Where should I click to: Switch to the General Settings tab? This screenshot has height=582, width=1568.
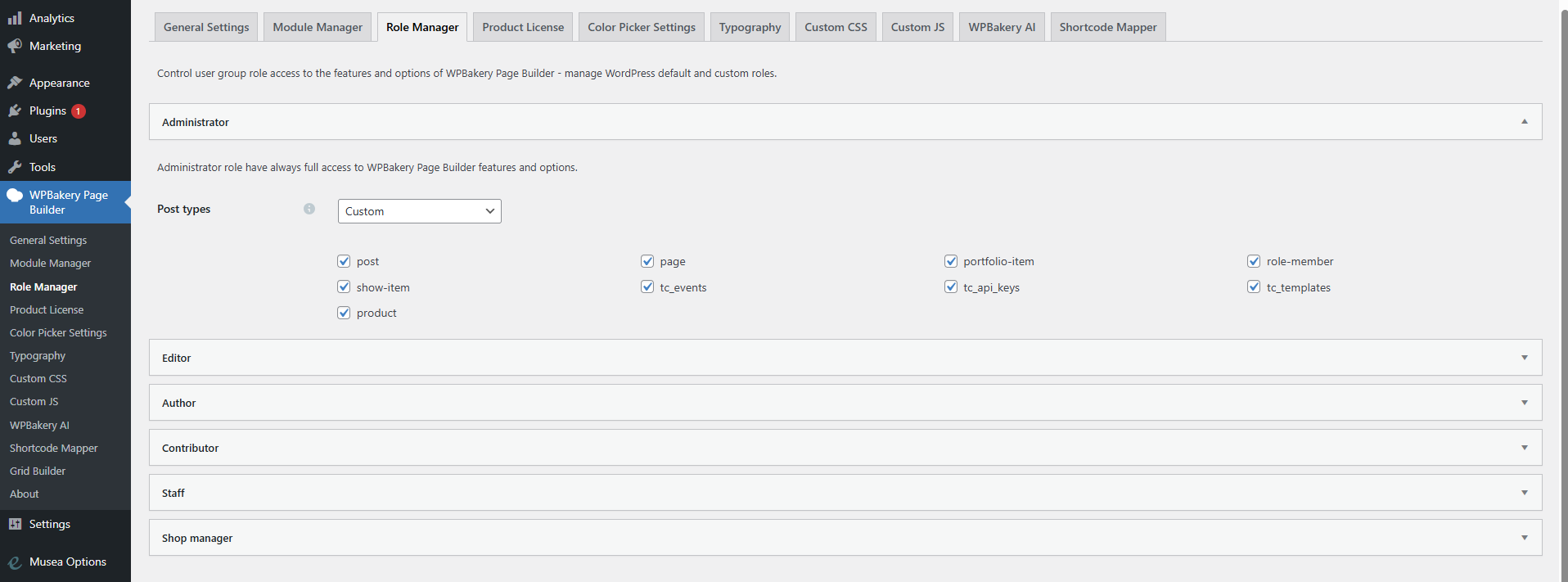[x=206, y=27]
